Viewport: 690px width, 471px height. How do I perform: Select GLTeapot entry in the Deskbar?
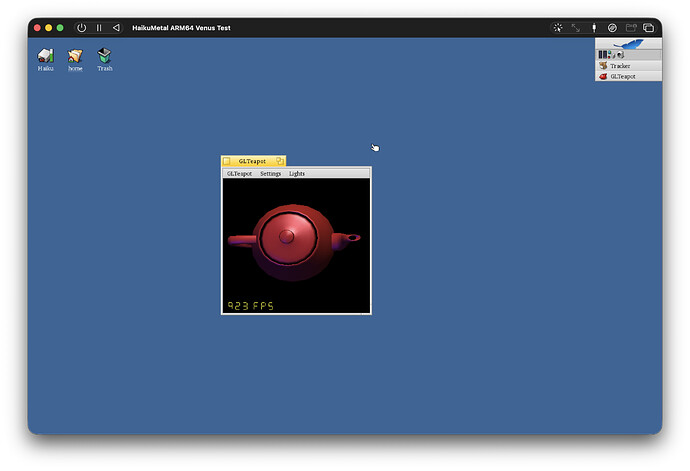[x=628, y=76]
